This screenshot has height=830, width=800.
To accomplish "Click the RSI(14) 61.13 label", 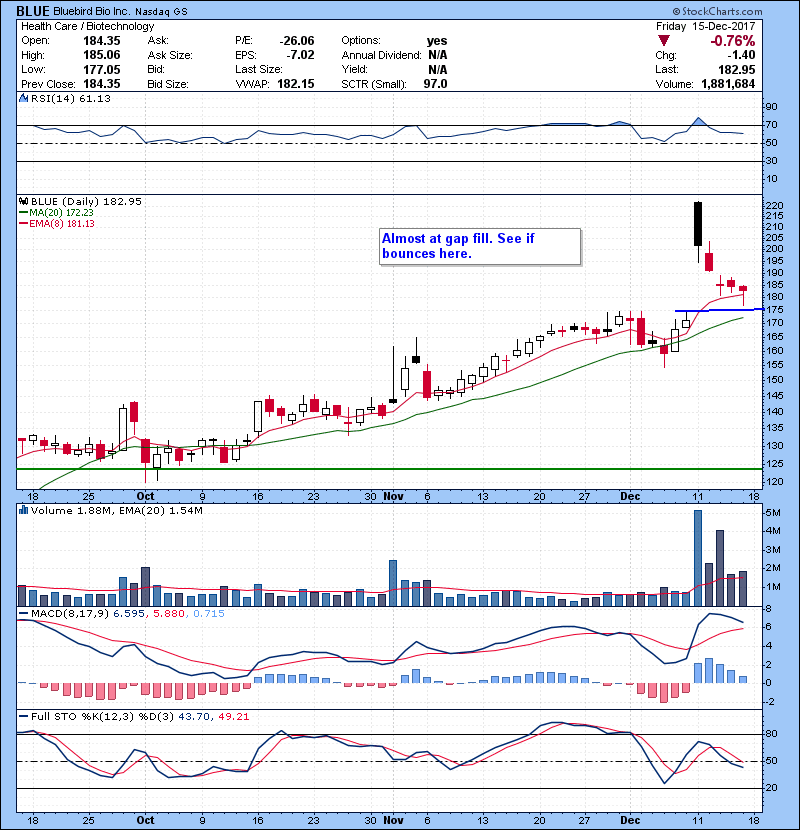I will coord(70,98).
